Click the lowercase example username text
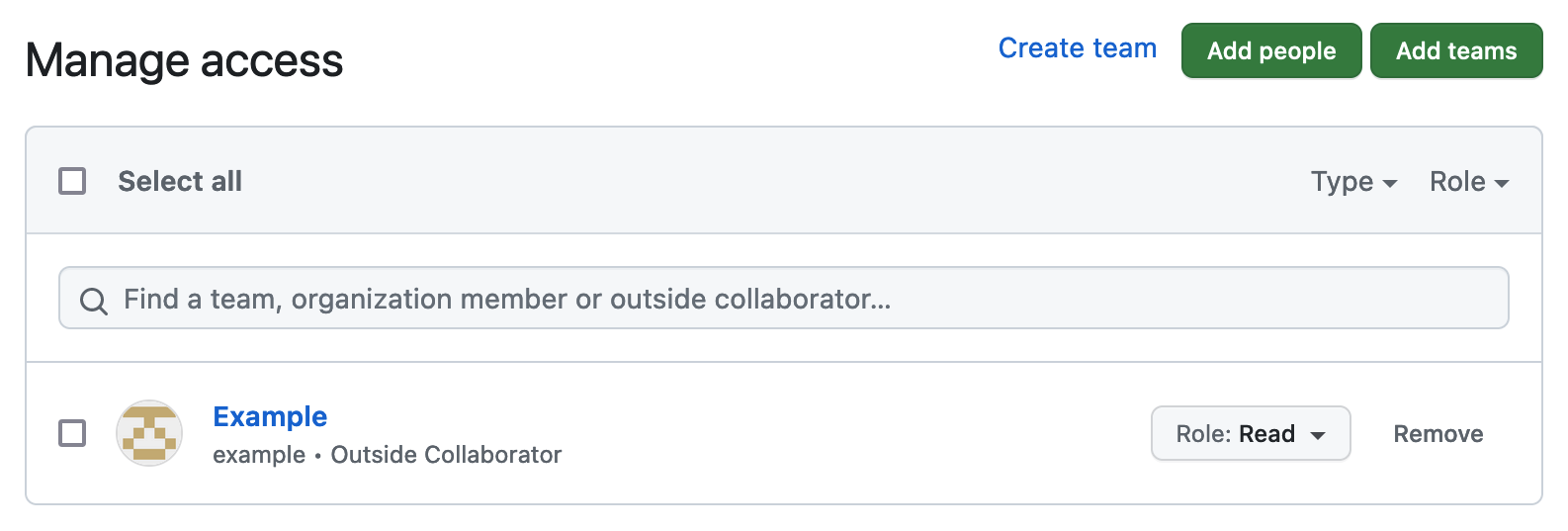Screen dimensions: 1568x531 pos(259,455)
